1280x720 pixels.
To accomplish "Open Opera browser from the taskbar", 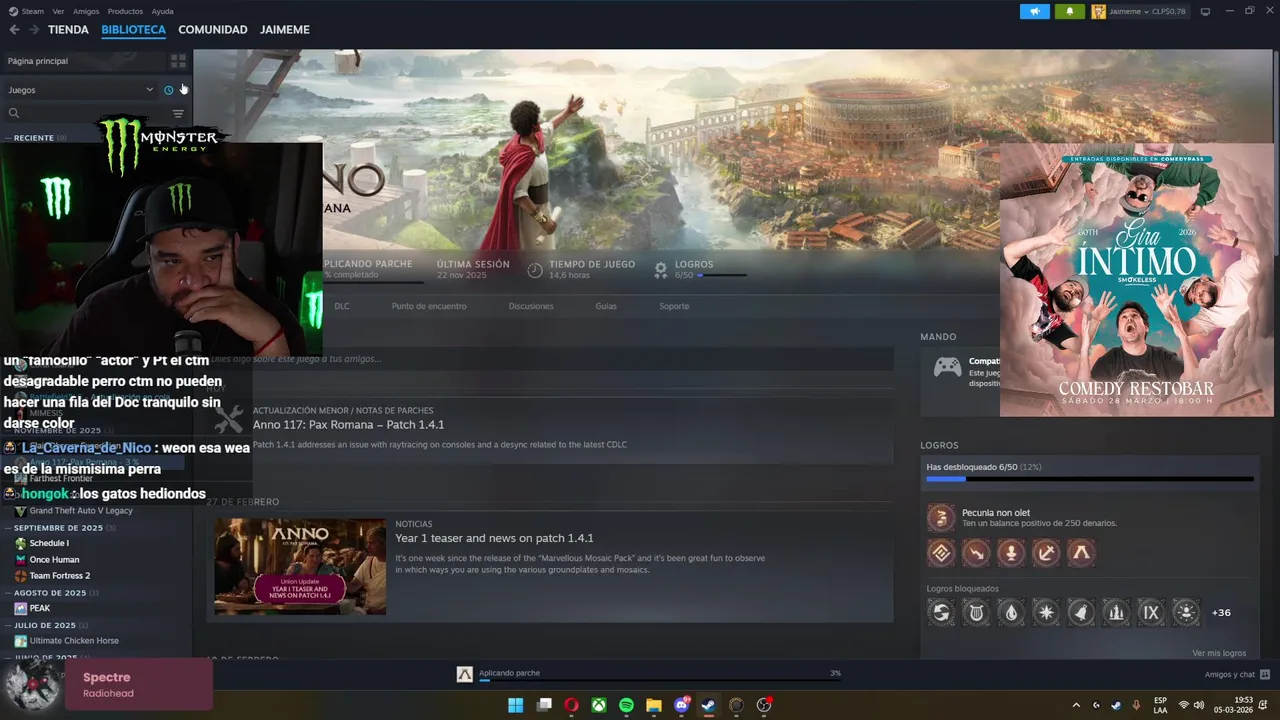I will [x=571, y=705].
